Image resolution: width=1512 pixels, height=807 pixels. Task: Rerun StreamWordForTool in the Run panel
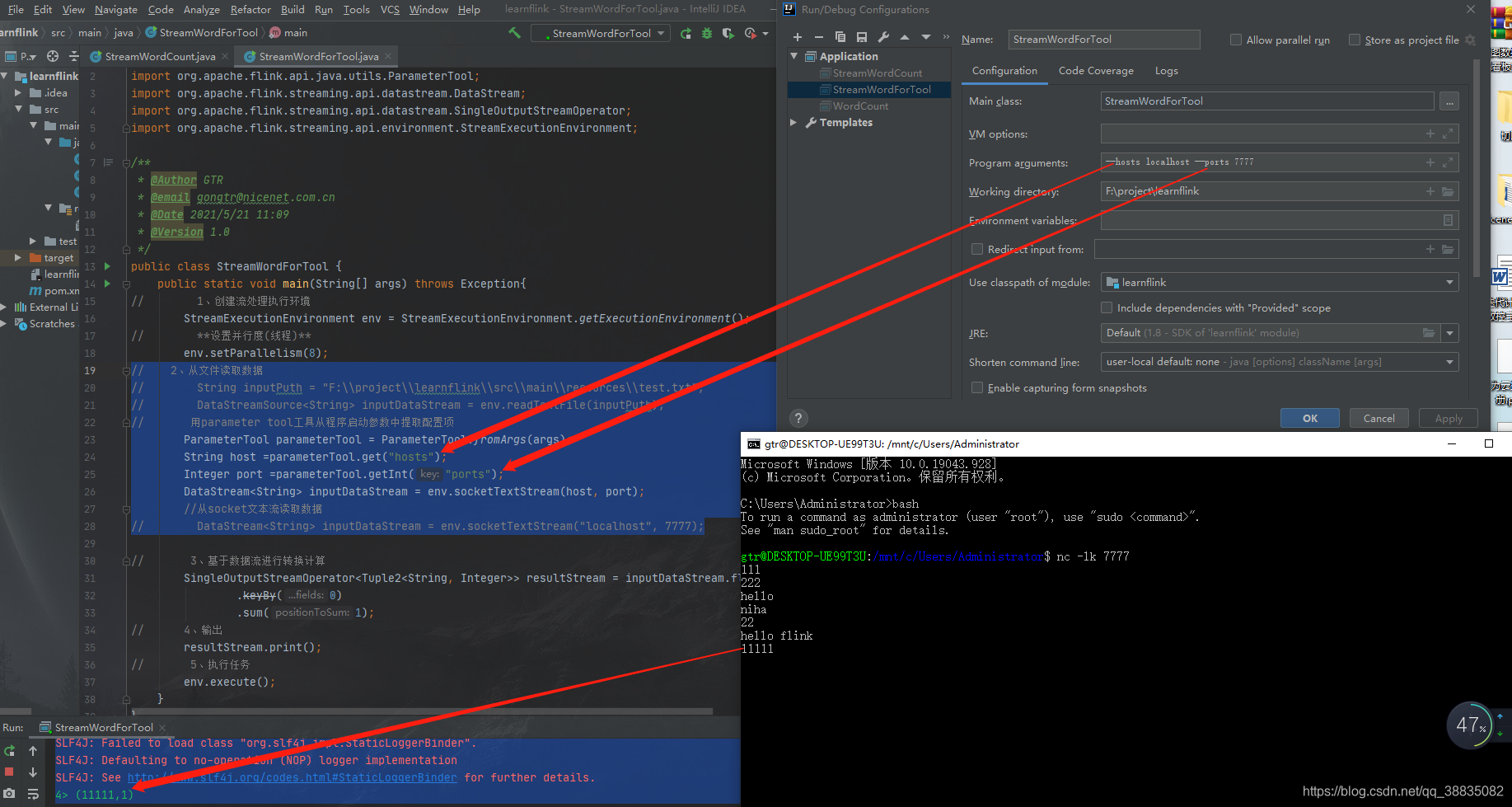click(x=10, y=751)
